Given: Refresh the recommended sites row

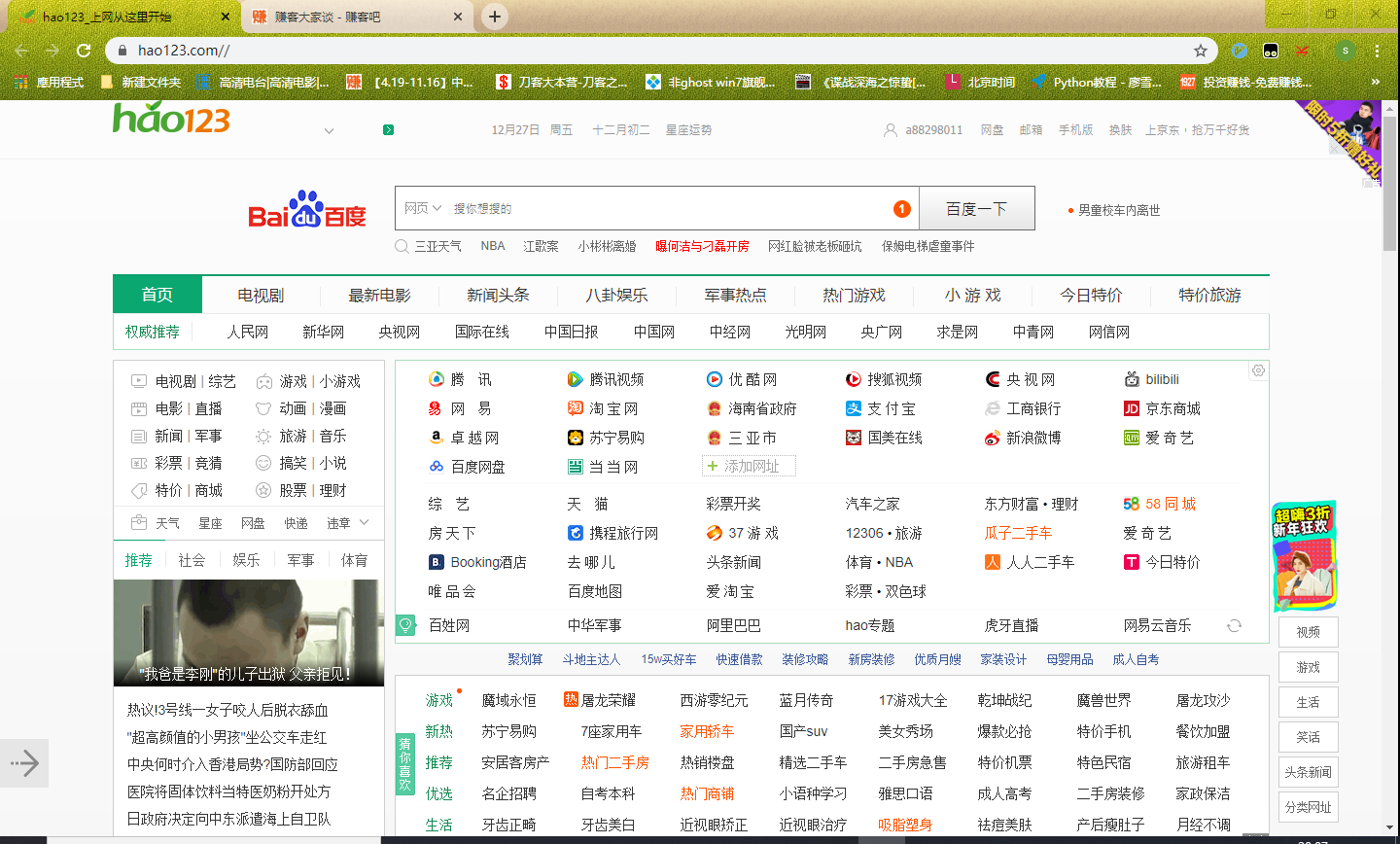Looking at the screenshot, I should pos(1235,625).
